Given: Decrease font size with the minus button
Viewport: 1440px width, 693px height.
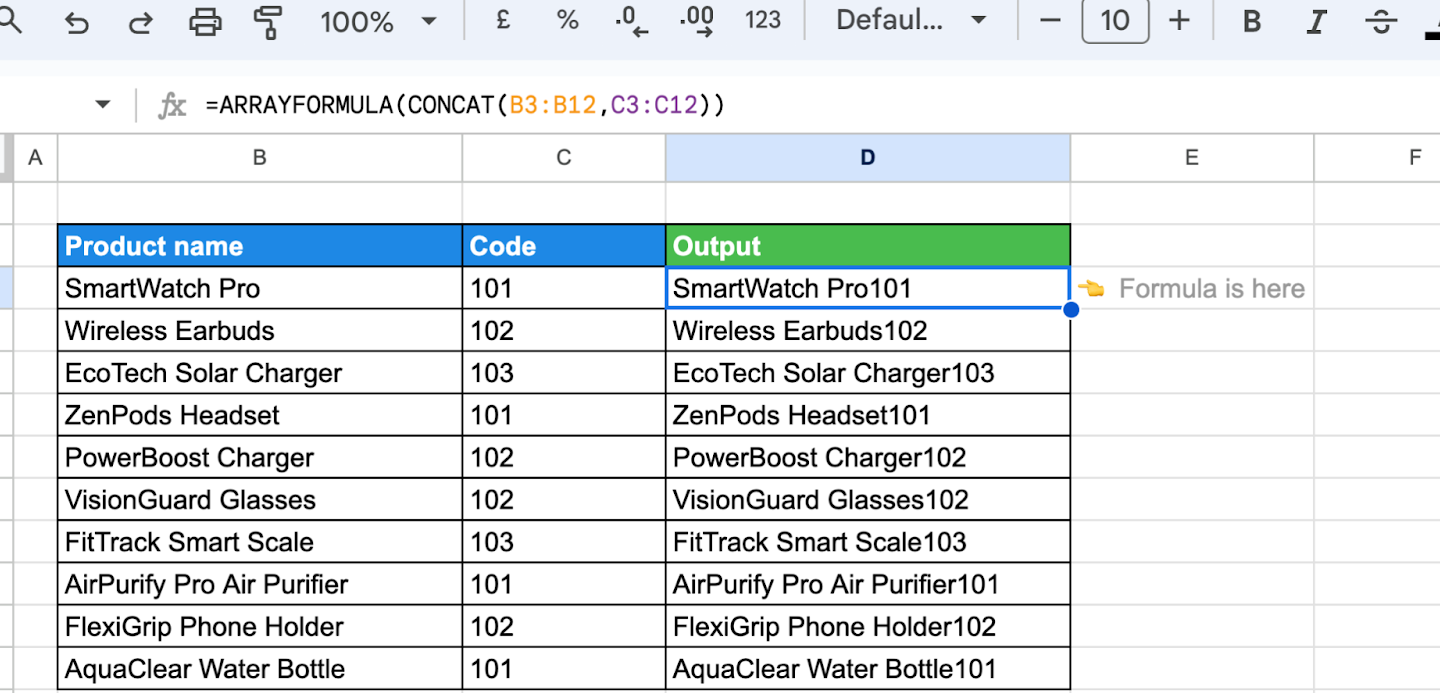Looking at the screenshot, I should pos(1048,21).
